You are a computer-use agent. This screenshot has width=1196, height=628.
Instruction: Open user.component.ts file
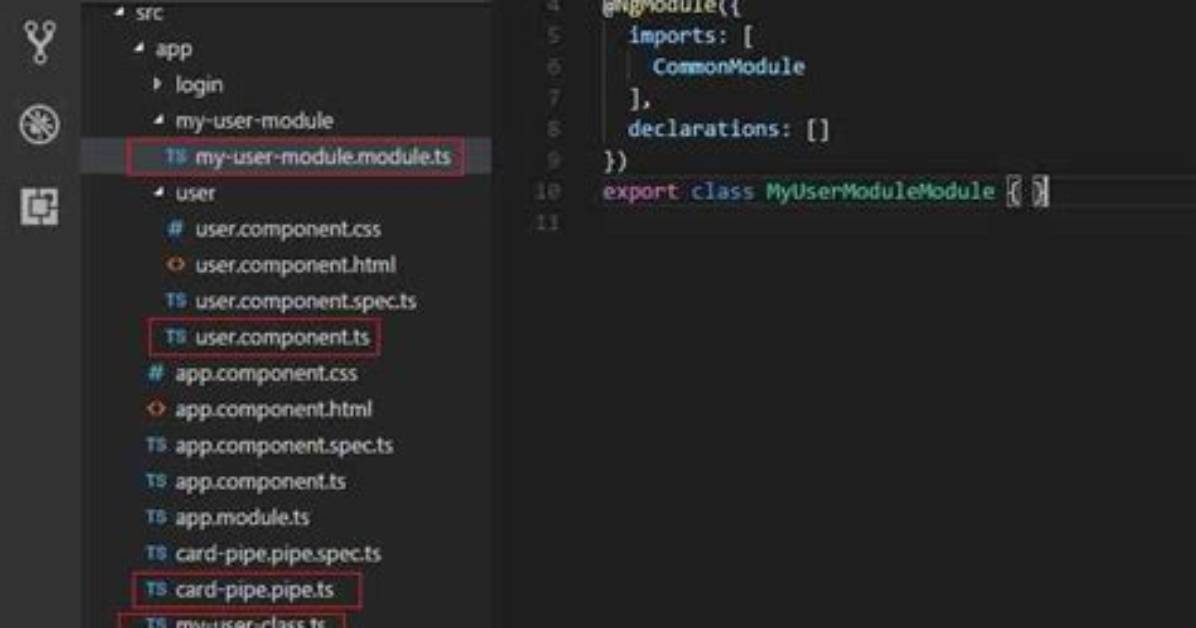pyautogui.click(x=282, y=337)
